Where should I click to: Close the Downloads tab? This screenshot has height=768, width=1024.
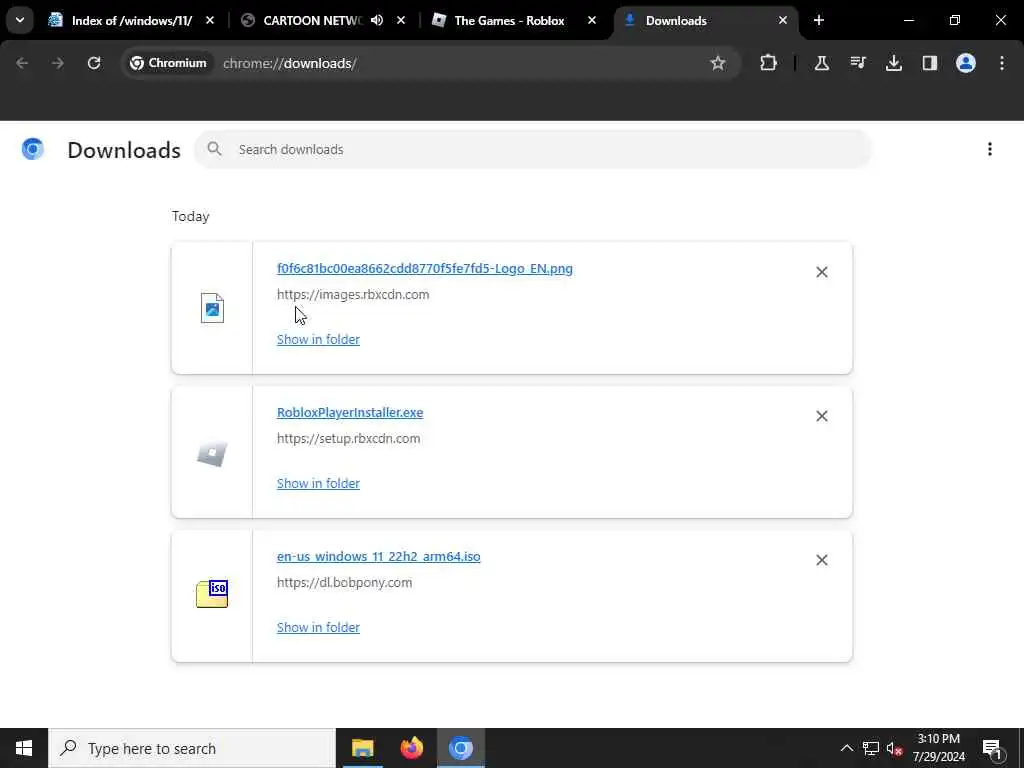(x=782, y=20)
